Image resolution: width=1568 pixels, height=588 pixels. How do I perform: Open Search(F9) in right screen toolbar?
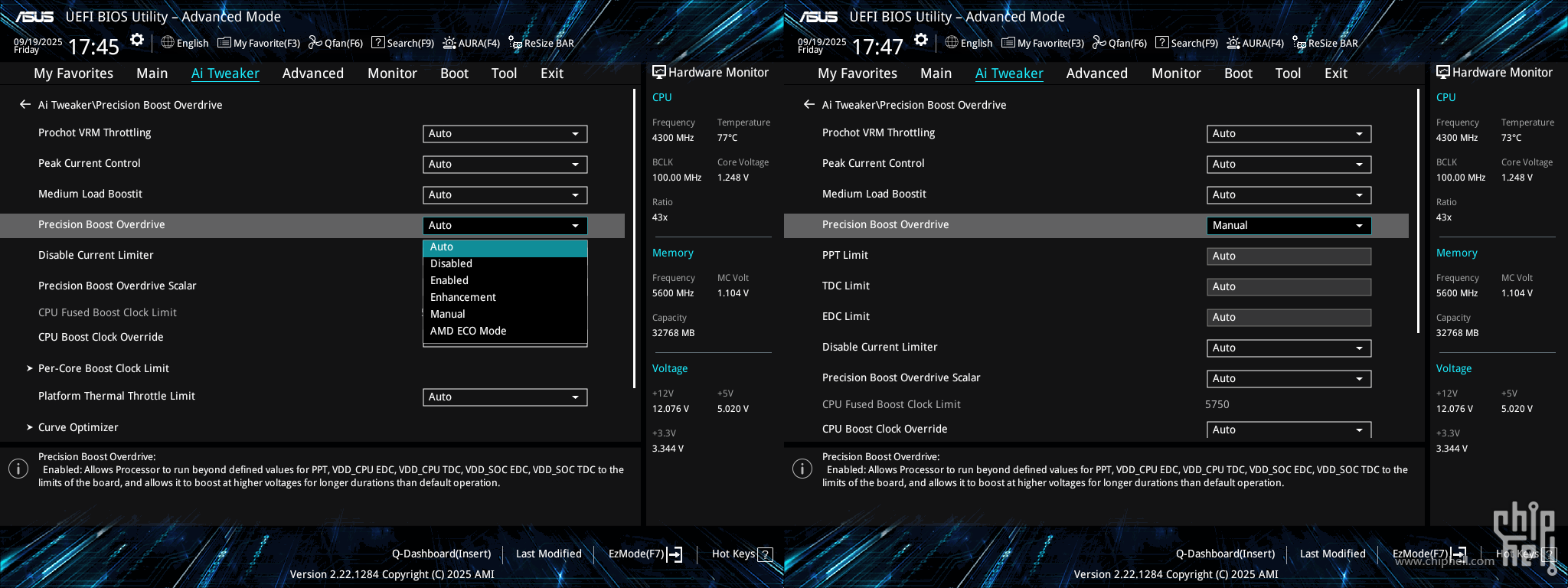pos(1187,43)
